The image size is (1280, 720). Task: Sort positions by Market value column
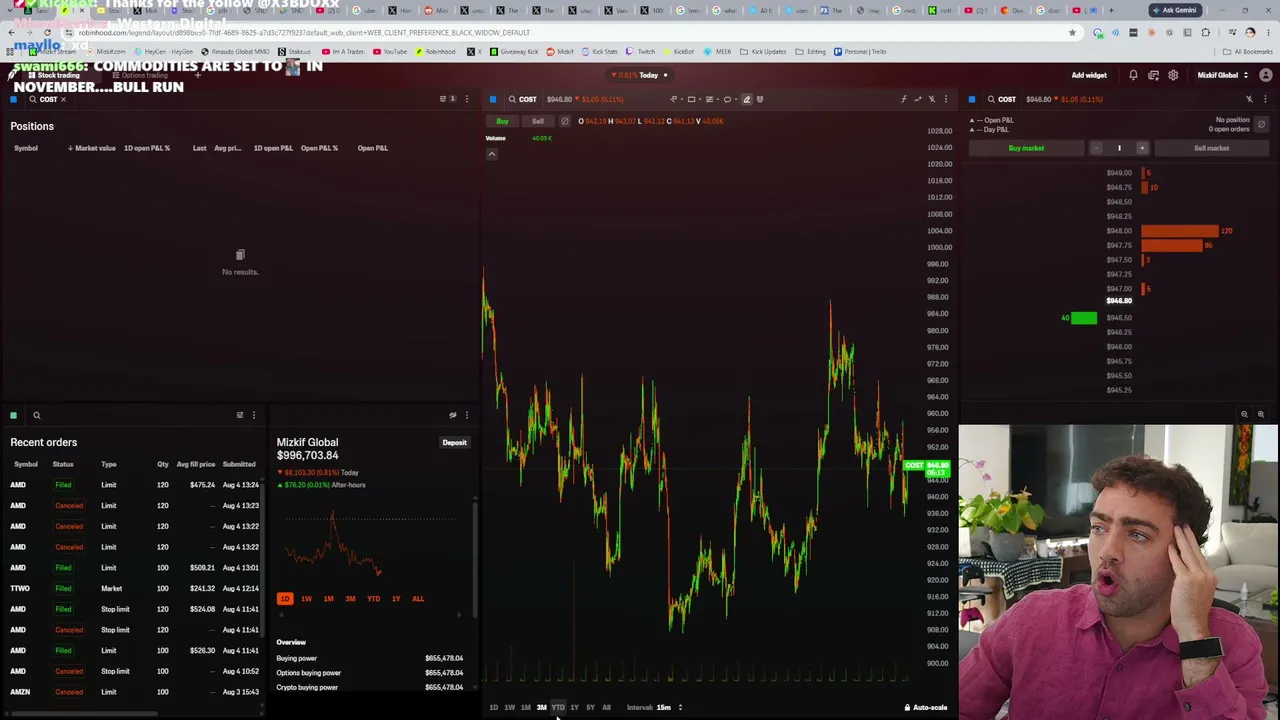pos(92,148)
